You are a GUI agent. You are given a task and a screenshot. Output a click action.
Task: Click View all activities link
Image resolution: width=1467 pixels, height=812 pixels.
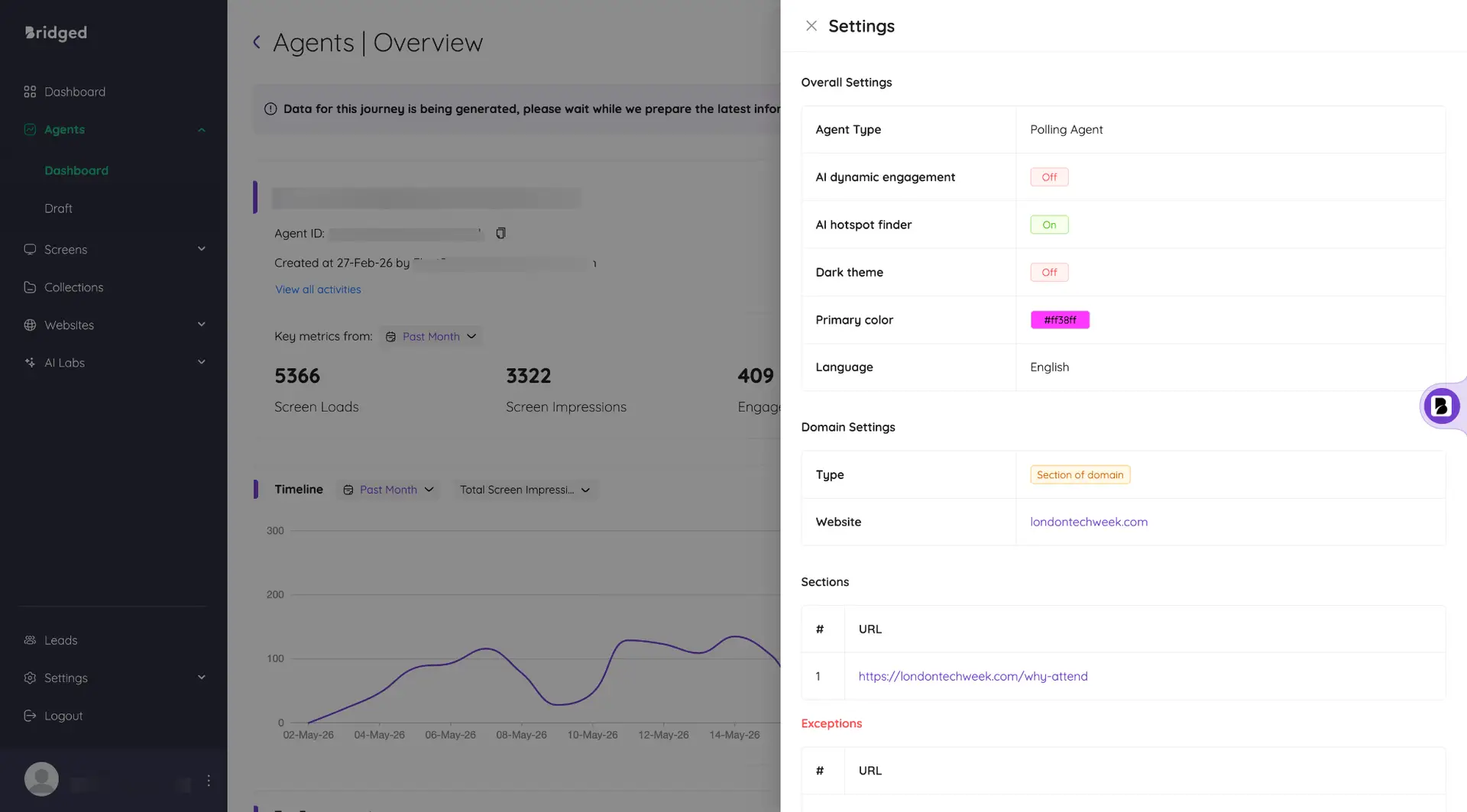point(318,290)
